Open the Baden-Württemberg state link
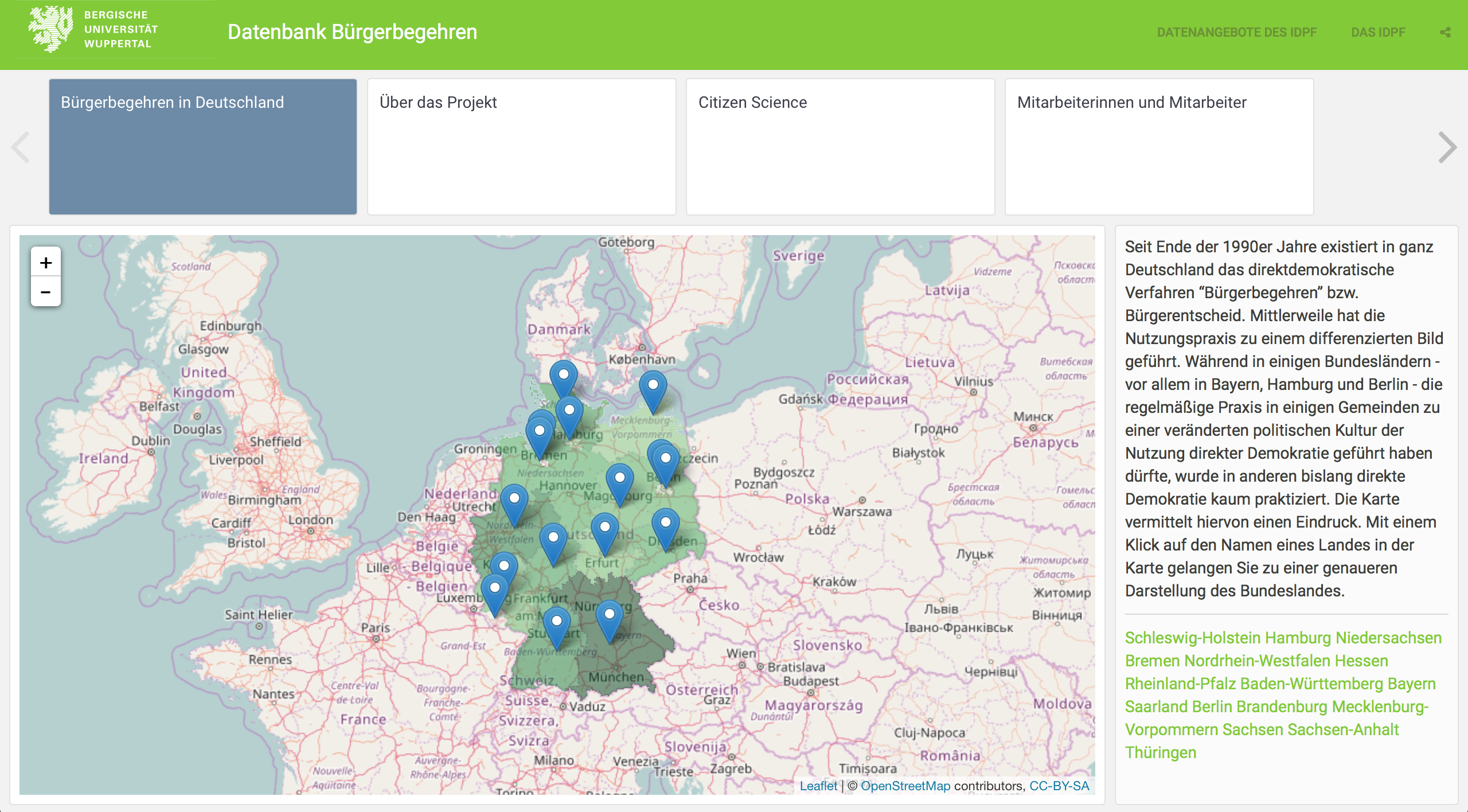The width and height of the screenshot is (1468, 812). (1312, 684)
